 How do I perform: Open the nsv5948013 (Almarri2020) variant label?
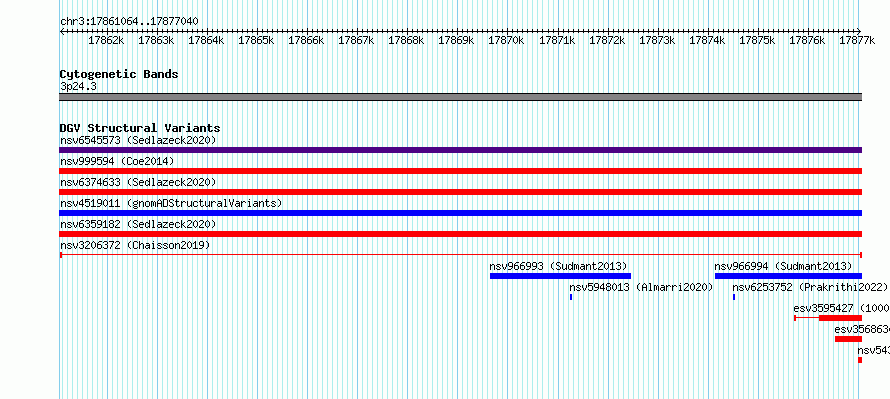[x=641, y=287]
